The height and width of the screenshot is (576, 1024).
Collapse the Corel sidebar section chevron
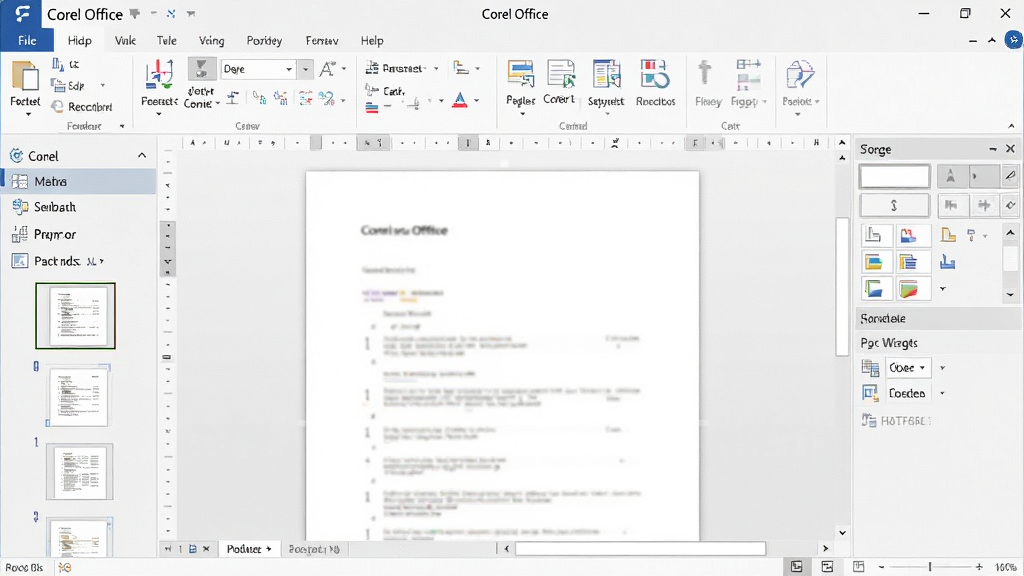(x=142, y=155)
